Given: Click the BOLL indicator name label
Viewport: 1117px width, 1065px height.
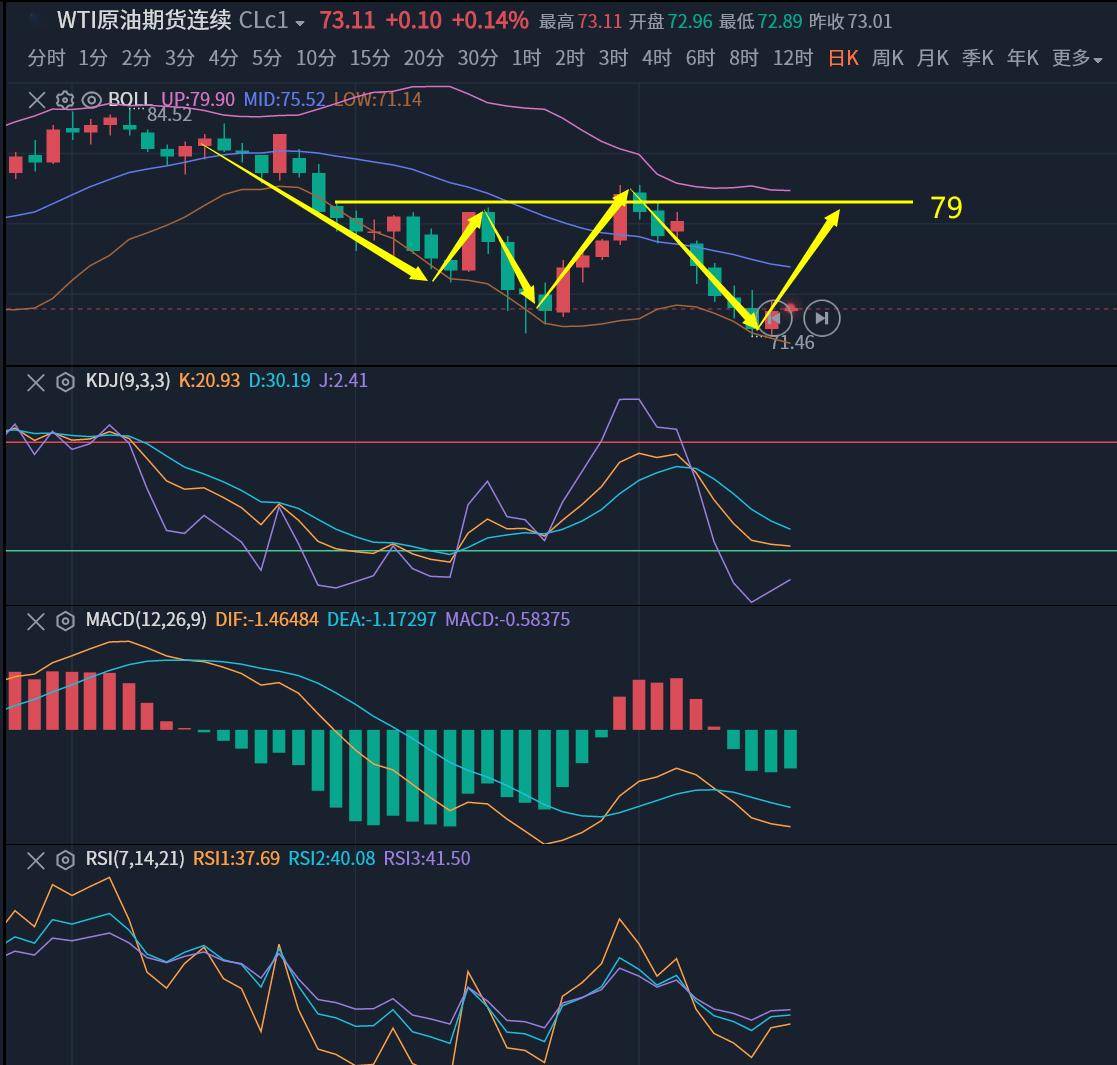Looking at the screenshot, I should (130, 99).
